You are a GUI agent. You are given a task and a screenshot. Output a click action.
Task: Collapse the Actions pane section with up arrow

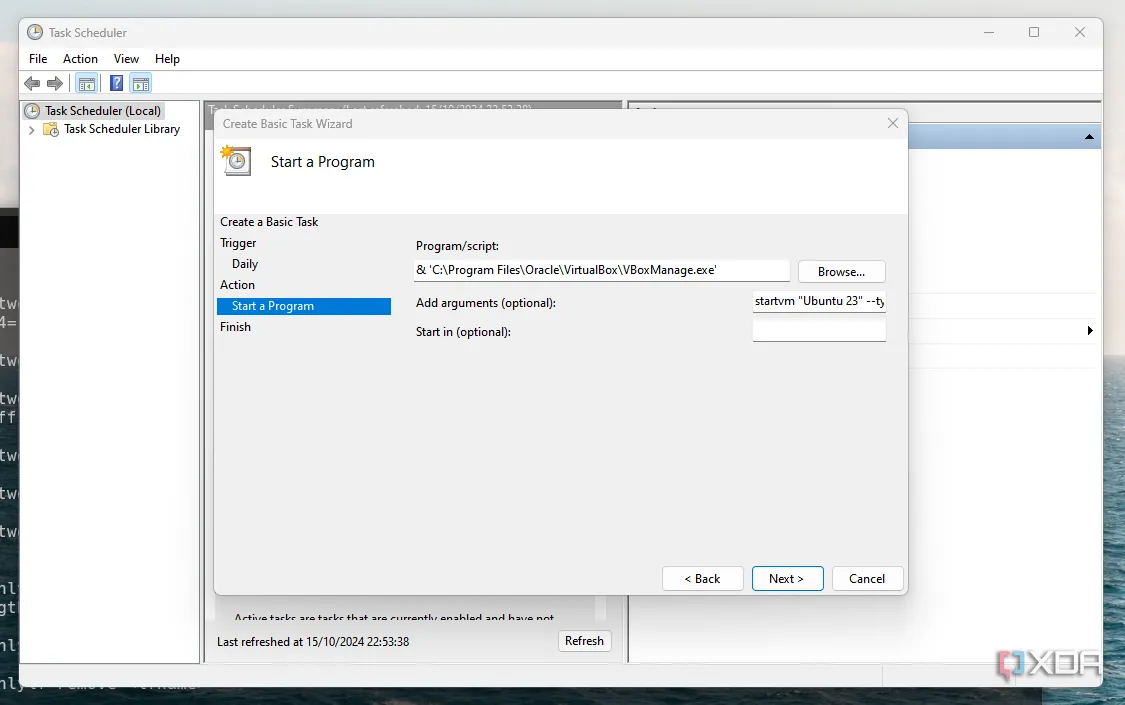[1089, 137]
